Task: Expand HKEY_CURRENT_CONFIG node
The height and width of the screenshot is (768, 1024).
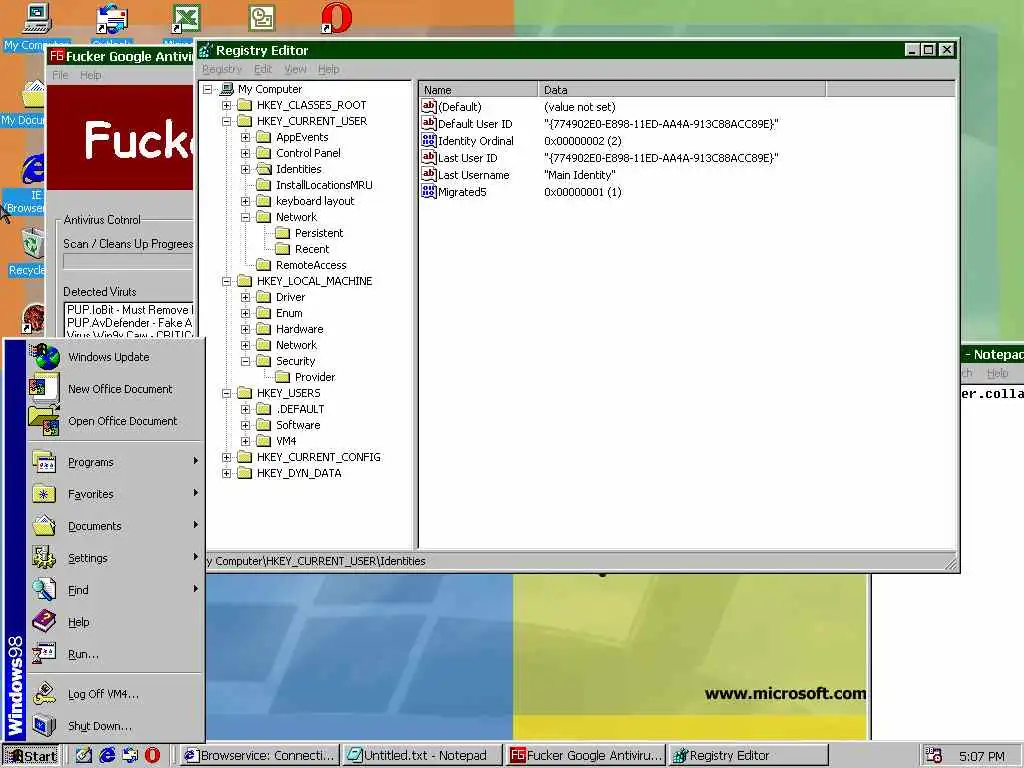Action: tap(227, 457)
